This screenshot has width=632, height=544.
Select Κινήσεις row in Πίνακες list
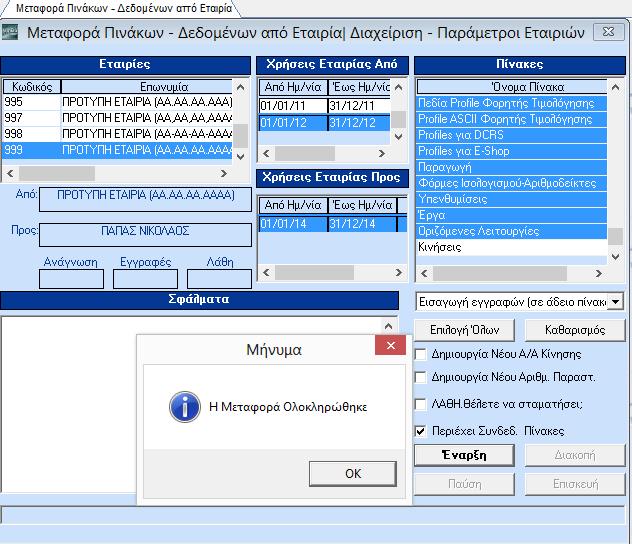511,247
